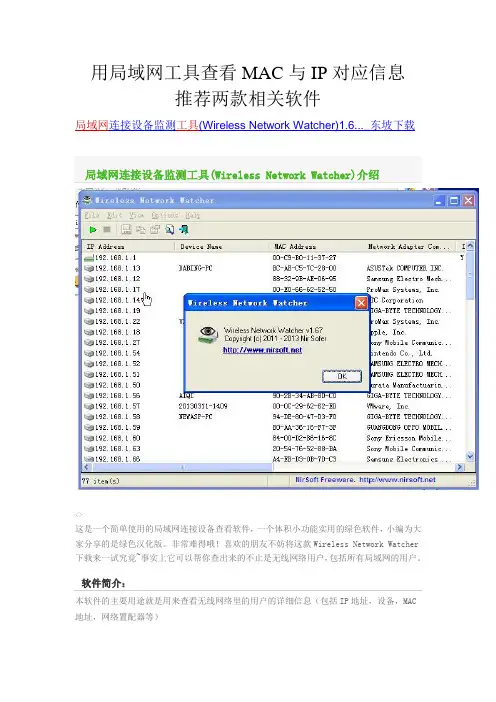The image size is (496, 702).
Task: Open the Properties toolbar icon
Action: point(155,230)
